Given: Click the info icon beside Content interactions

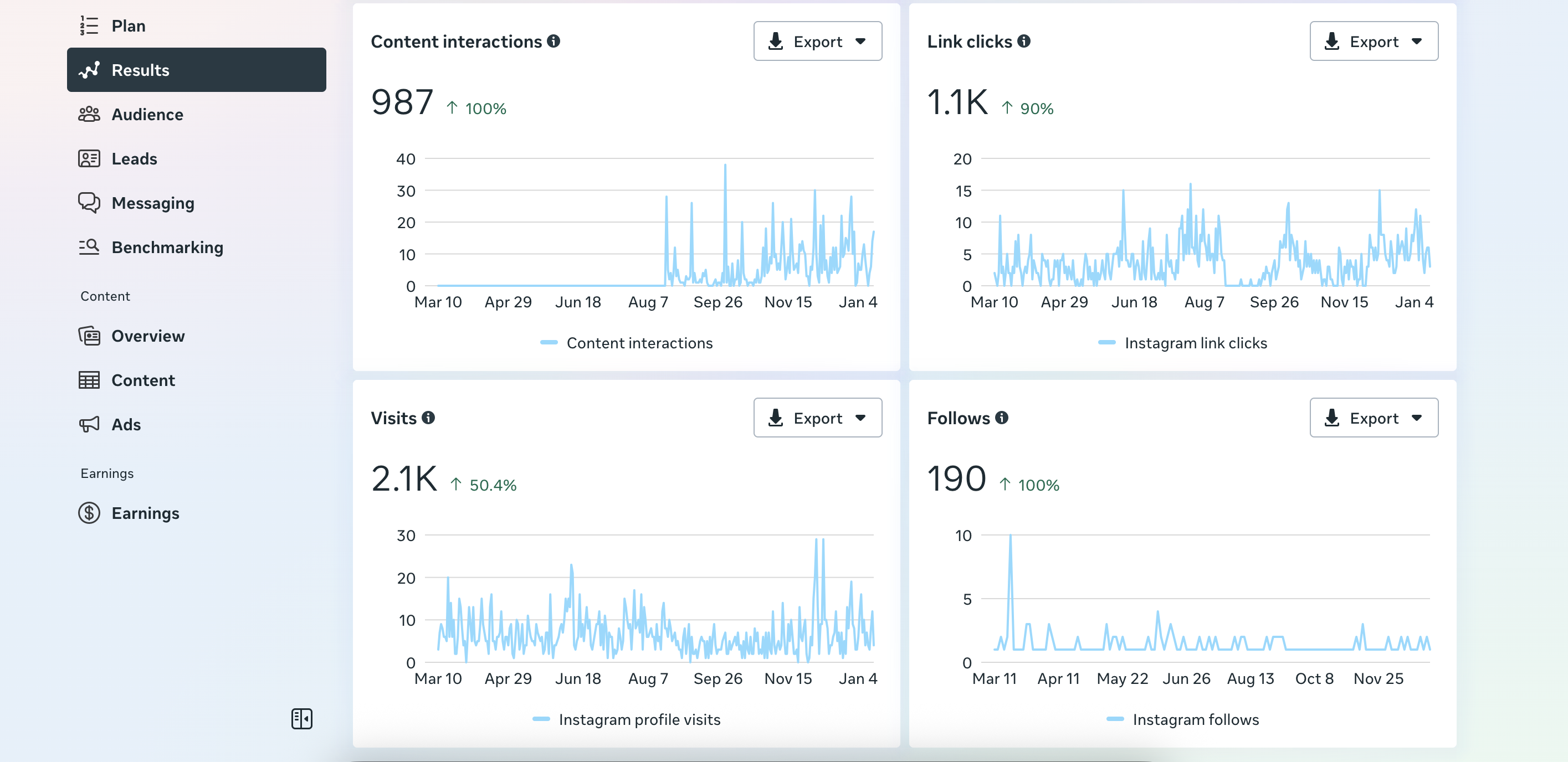Looking at the screenshot, I should pyautogui.click(x=554, y=42).
